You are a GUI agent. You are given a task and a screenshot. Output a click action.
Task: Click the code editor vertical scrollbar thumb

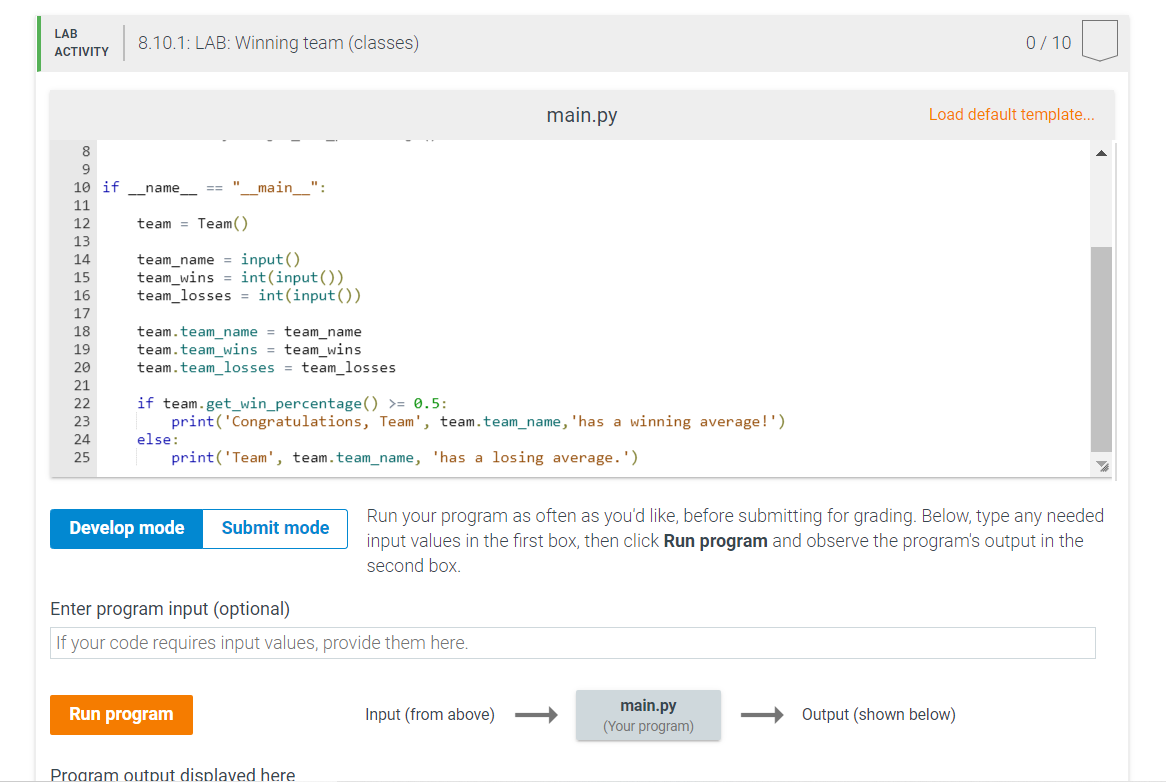[1101, 349]
